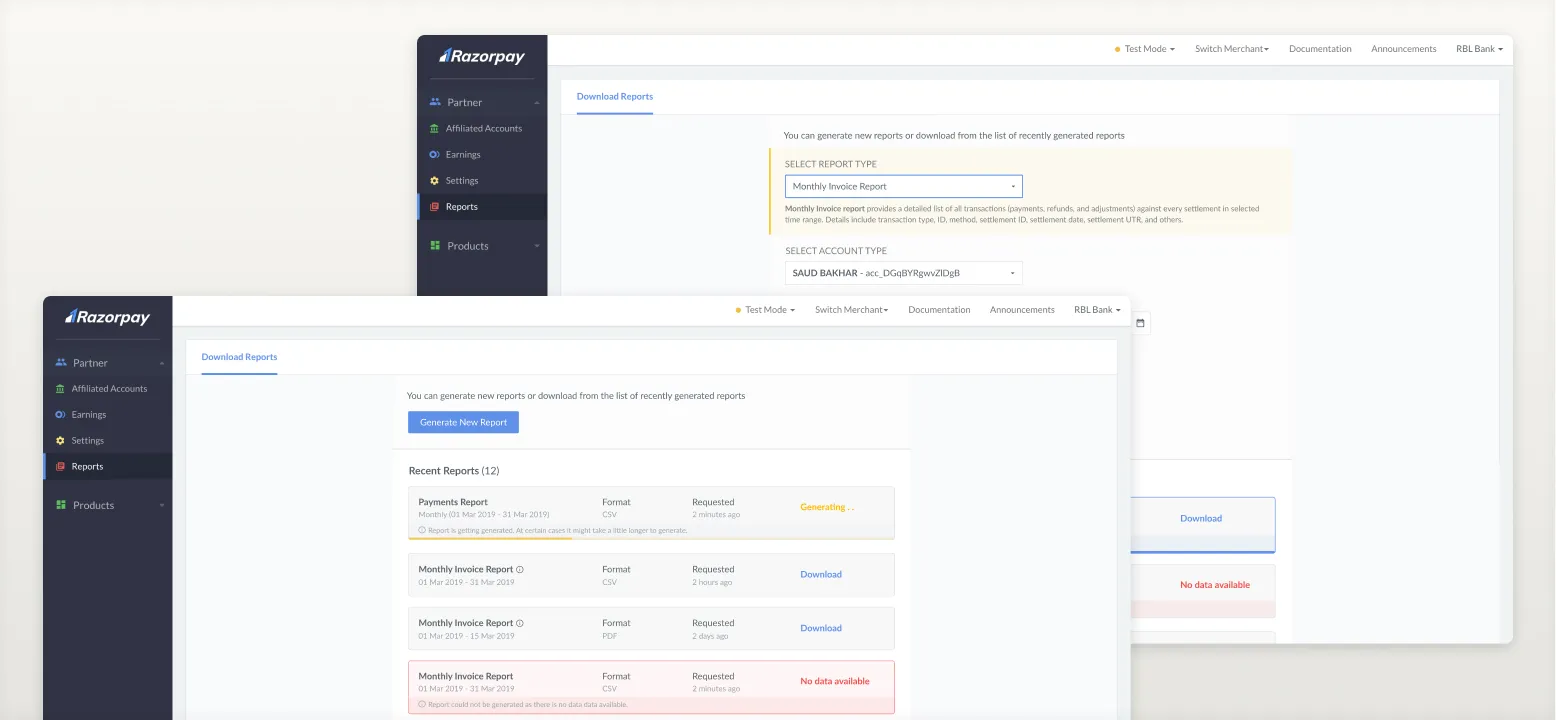Open Documentation link in back window
Image resolution: width=1556 pixels, height=720 pixels.
(x=1320, y=49)
